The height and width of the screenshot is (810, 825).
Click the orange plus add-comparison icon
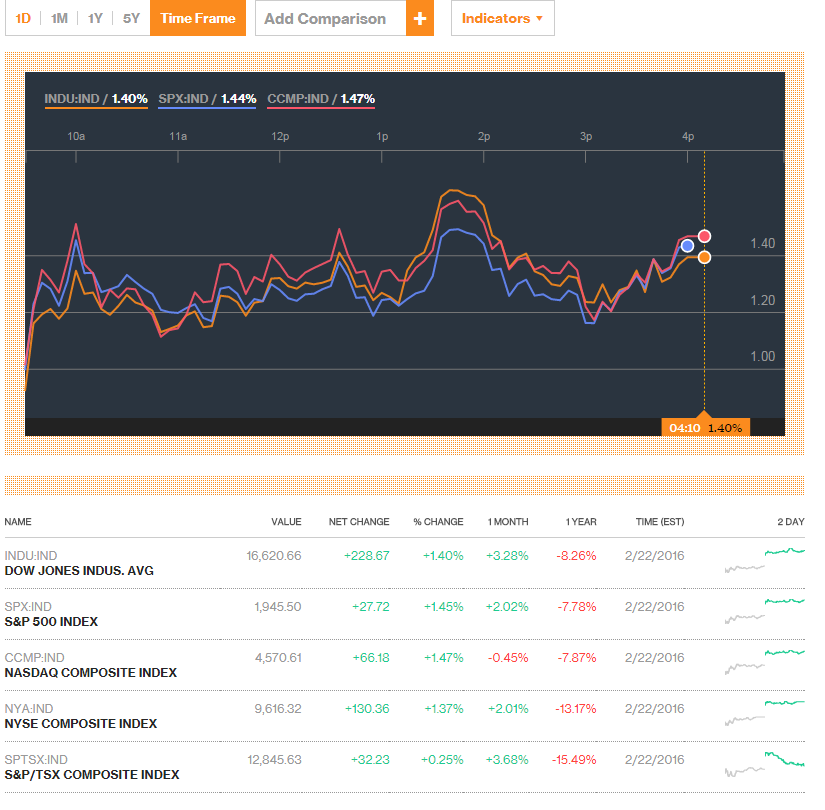[x=419, y=18]
